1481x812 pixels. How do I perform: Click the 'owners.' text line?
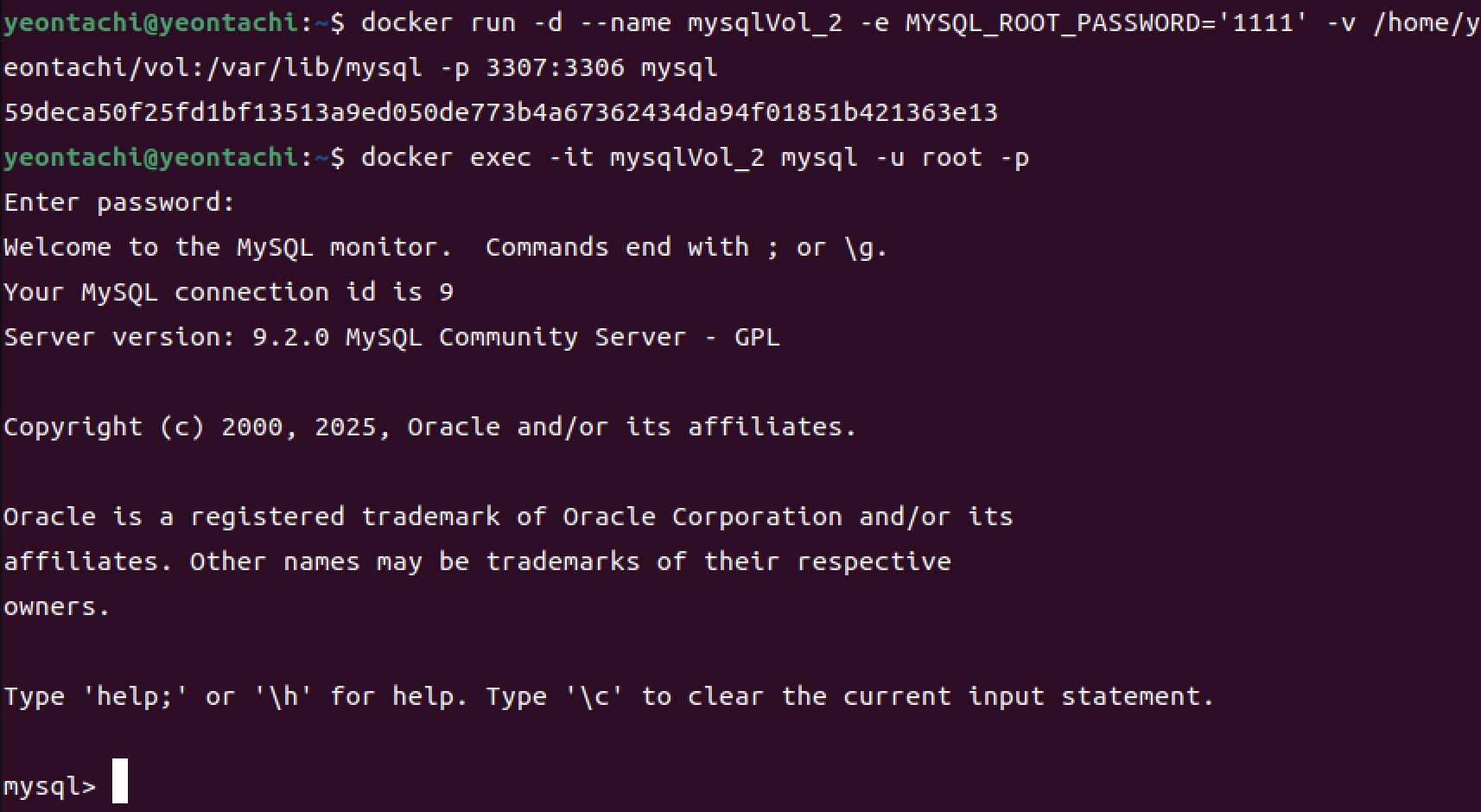[x=57, y=606]
